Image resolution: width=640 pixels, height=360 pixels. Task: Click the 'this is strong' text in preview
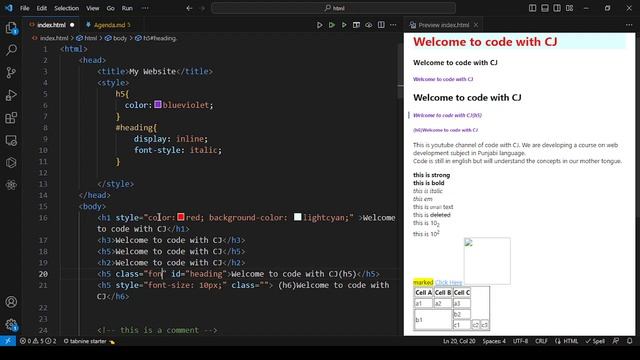click(x=431, y=175)
